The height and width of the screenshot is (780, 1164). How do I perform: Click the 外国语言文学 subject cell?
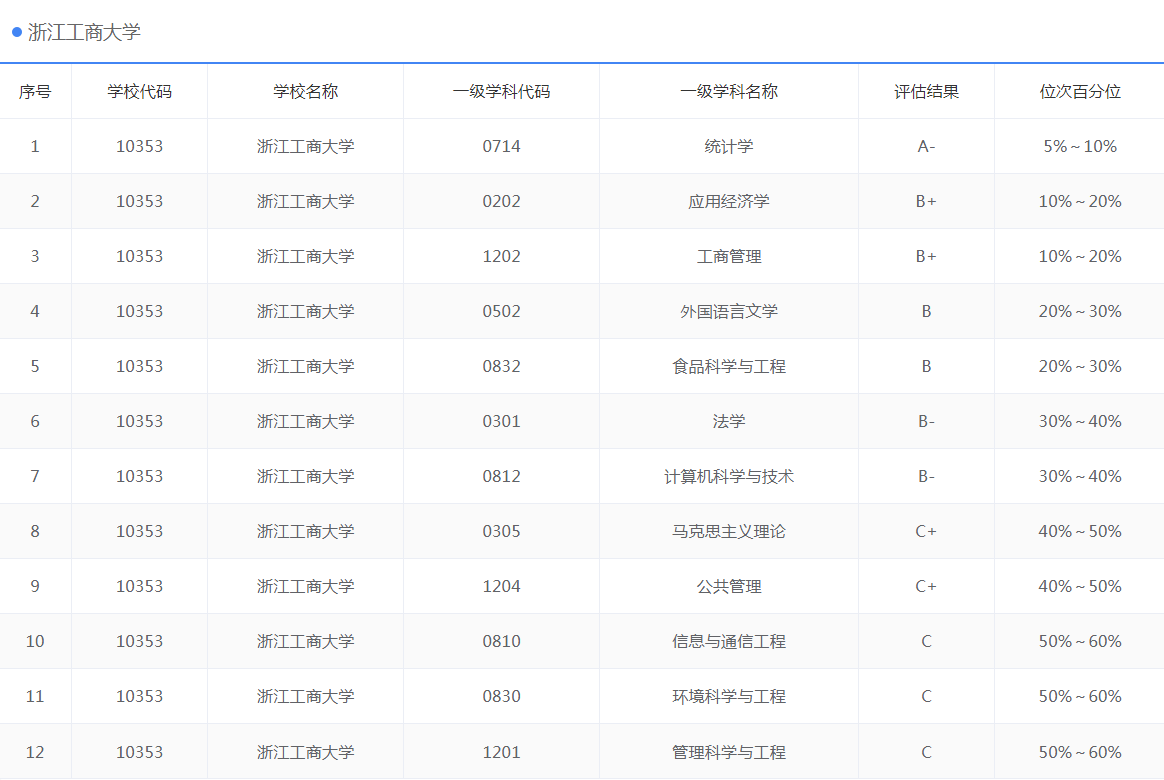(729, 311)
